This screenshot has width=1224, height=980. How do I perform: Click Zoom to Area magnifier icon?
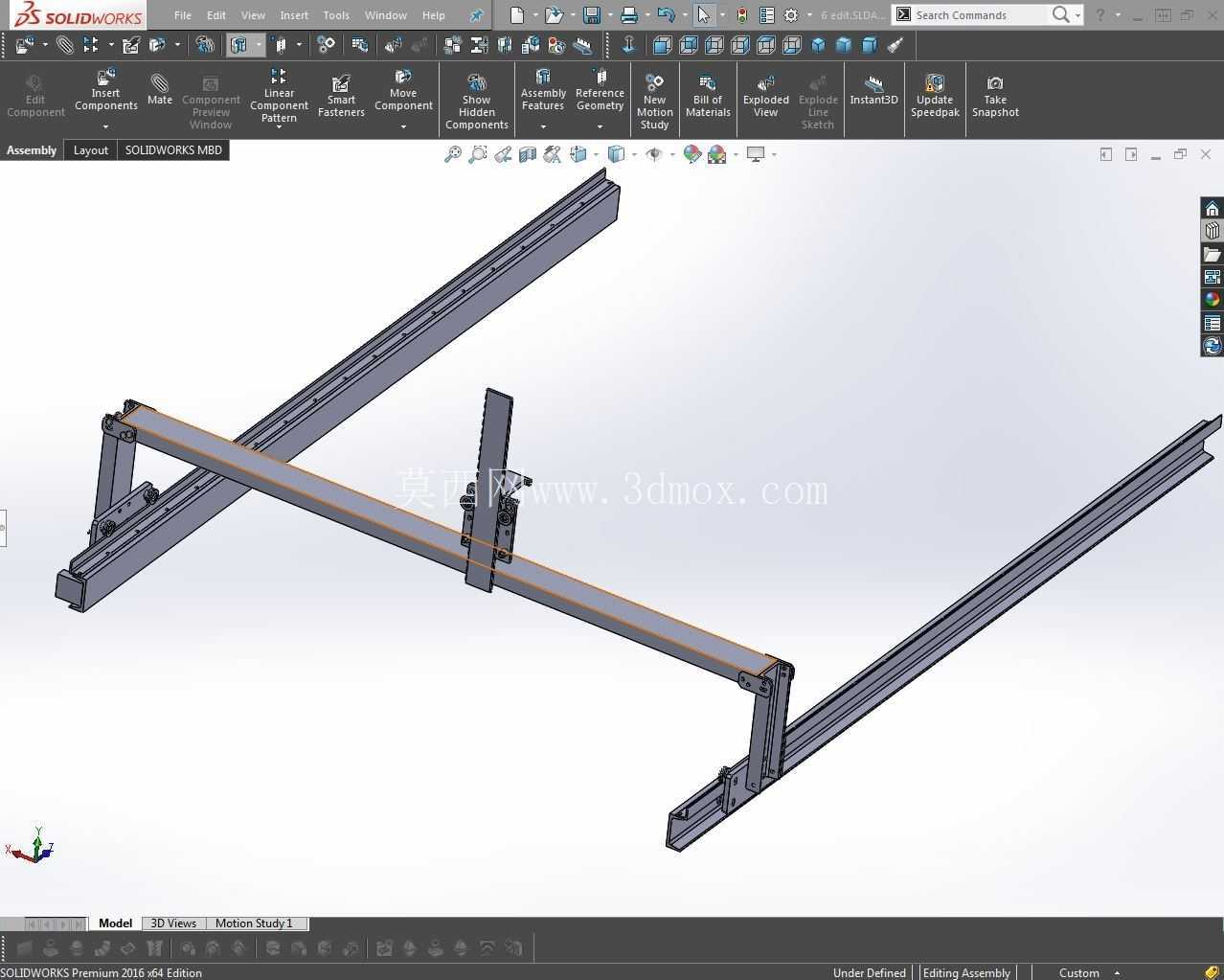[477, 154]
